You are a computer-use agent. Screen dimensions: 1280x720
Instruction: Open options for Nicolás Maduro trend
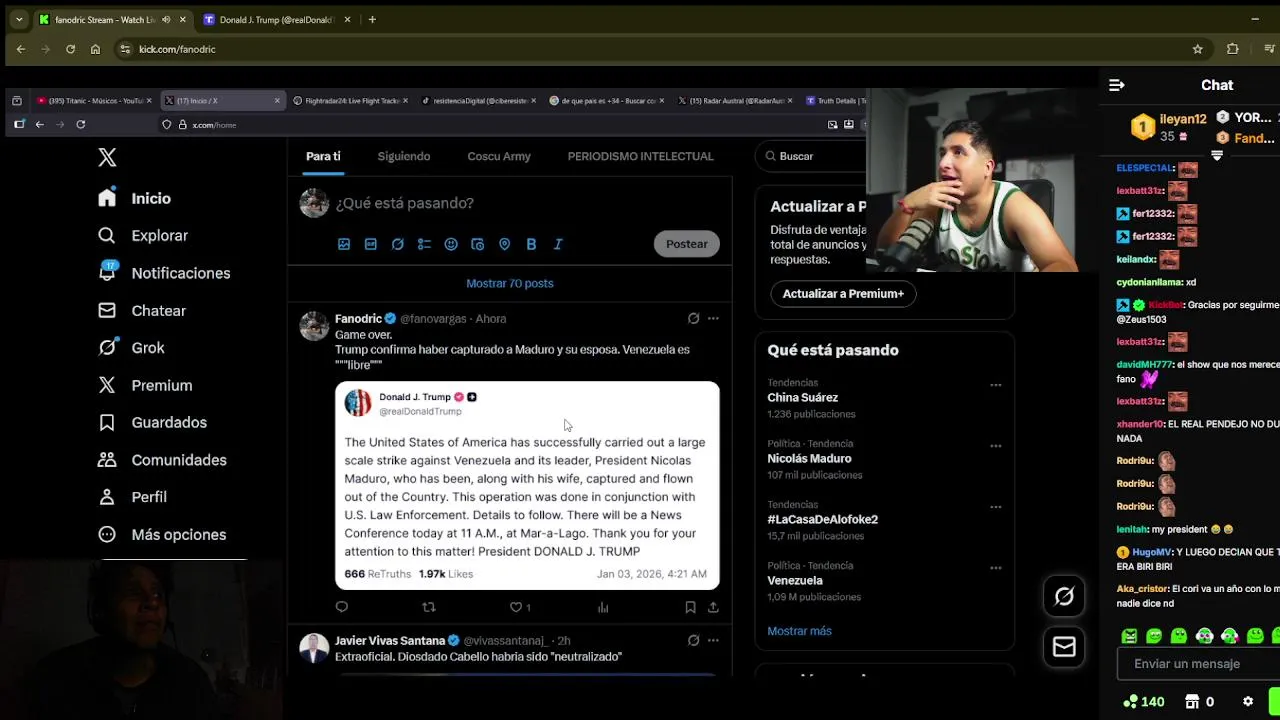[x=995, y=446]
